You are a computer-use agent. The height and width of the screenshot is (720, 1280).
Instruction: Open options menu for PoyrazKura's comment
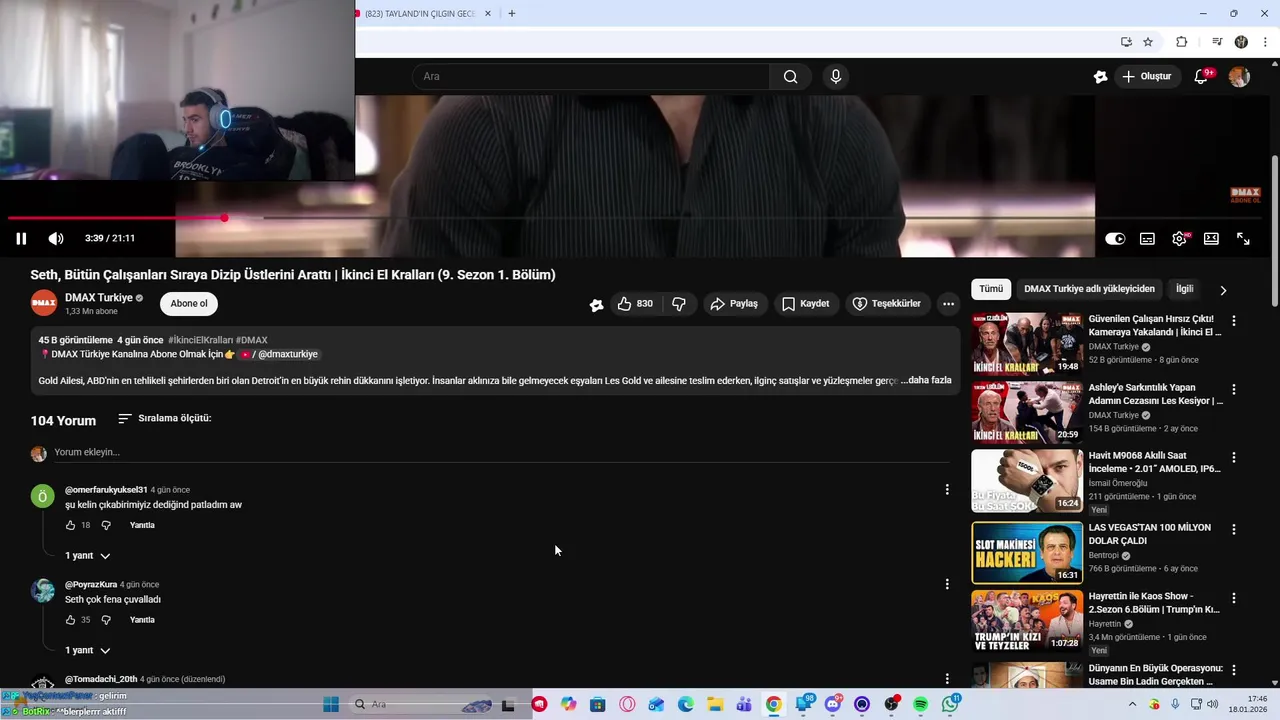click(x=947, y=584)
